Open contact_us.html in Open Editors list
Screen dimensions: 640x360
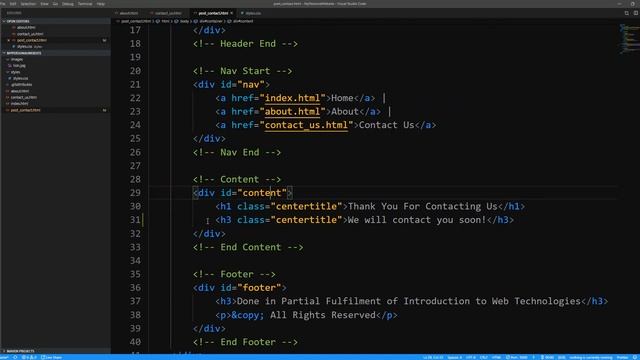(x=30, y=34)
